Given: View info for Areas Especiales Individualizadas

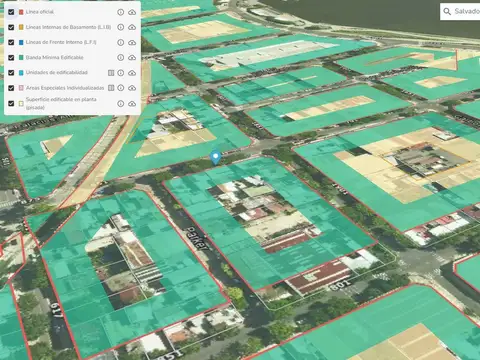Looking at the screenshot, I should 121,88.
